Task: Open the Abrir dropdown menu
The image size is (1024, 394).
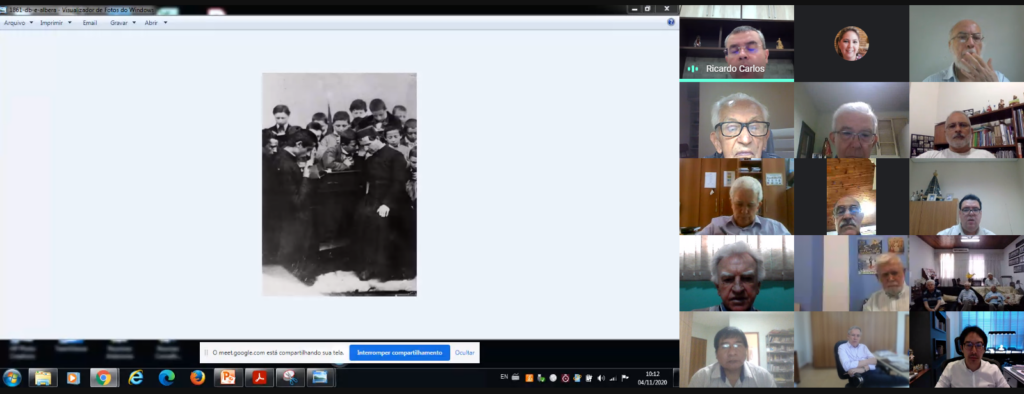Action: [x=156, y=22]
